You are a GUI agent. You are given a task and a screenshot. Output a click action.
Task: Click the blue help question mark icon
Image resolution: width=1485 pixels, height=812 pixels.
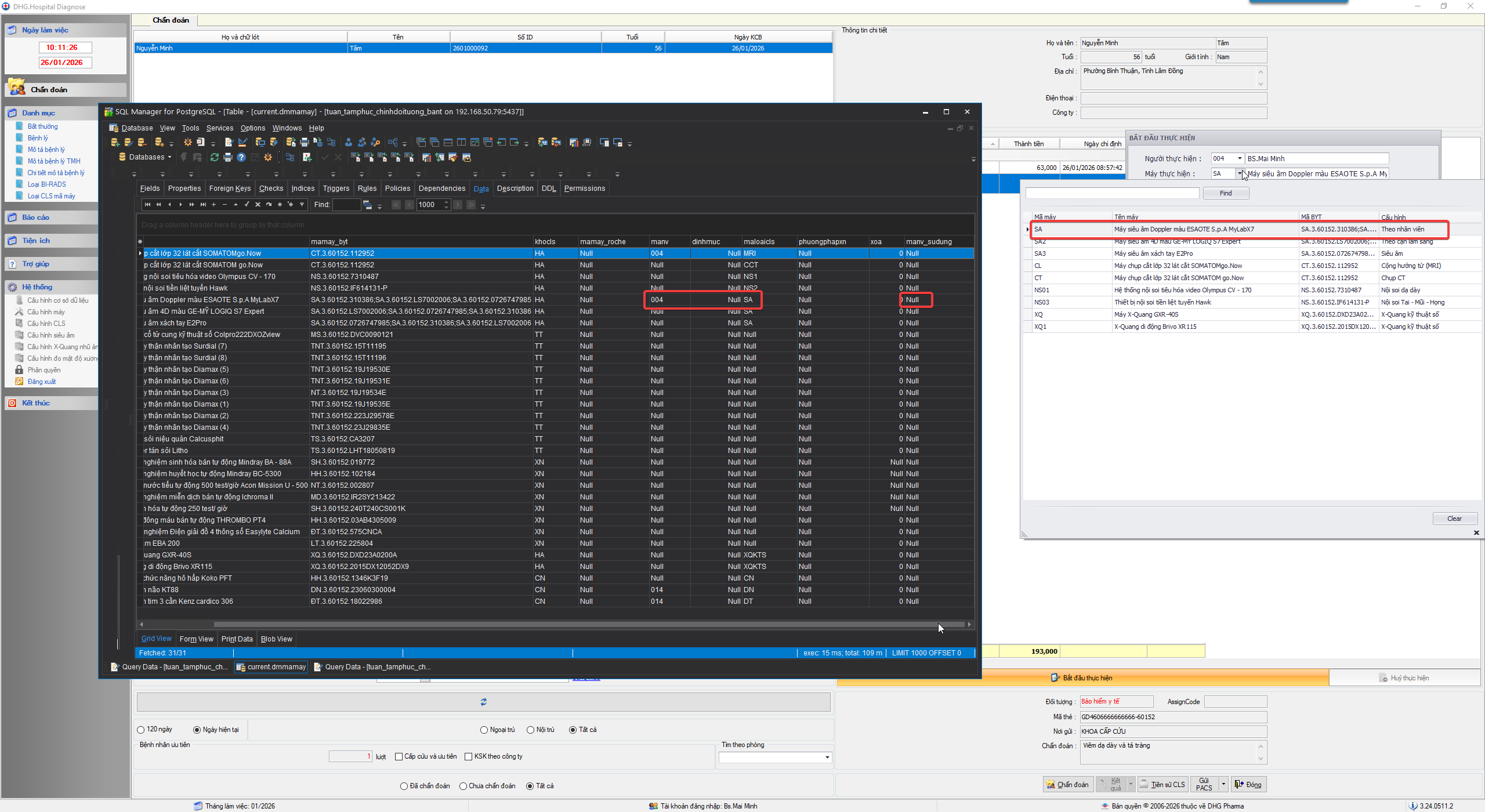click(x=241, y=157)
